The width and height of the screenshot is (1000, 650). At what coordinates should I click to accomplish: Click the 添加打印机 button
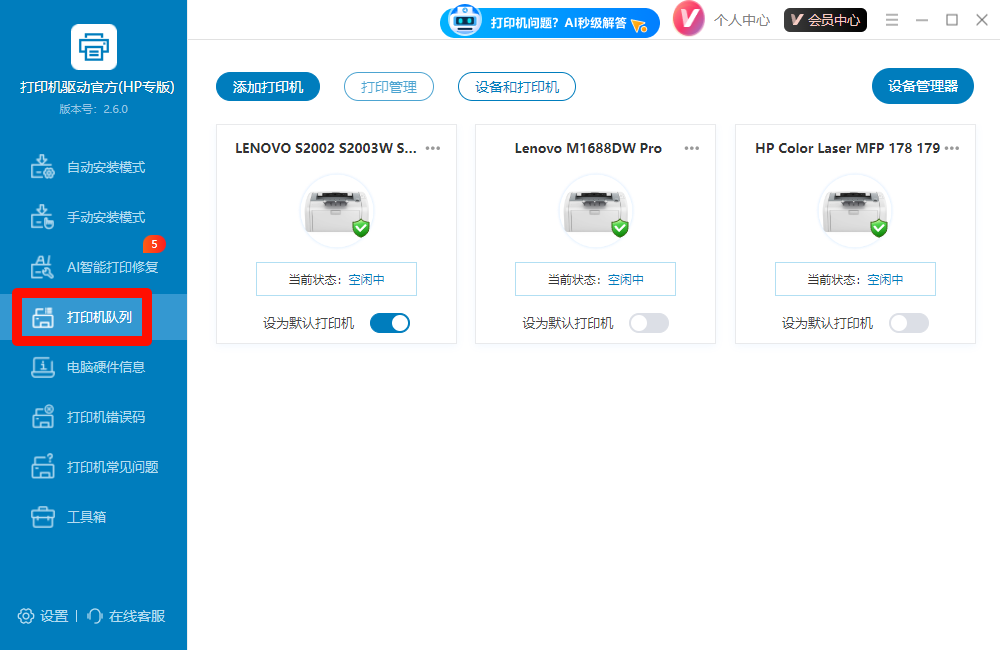[x=267, y=87]
